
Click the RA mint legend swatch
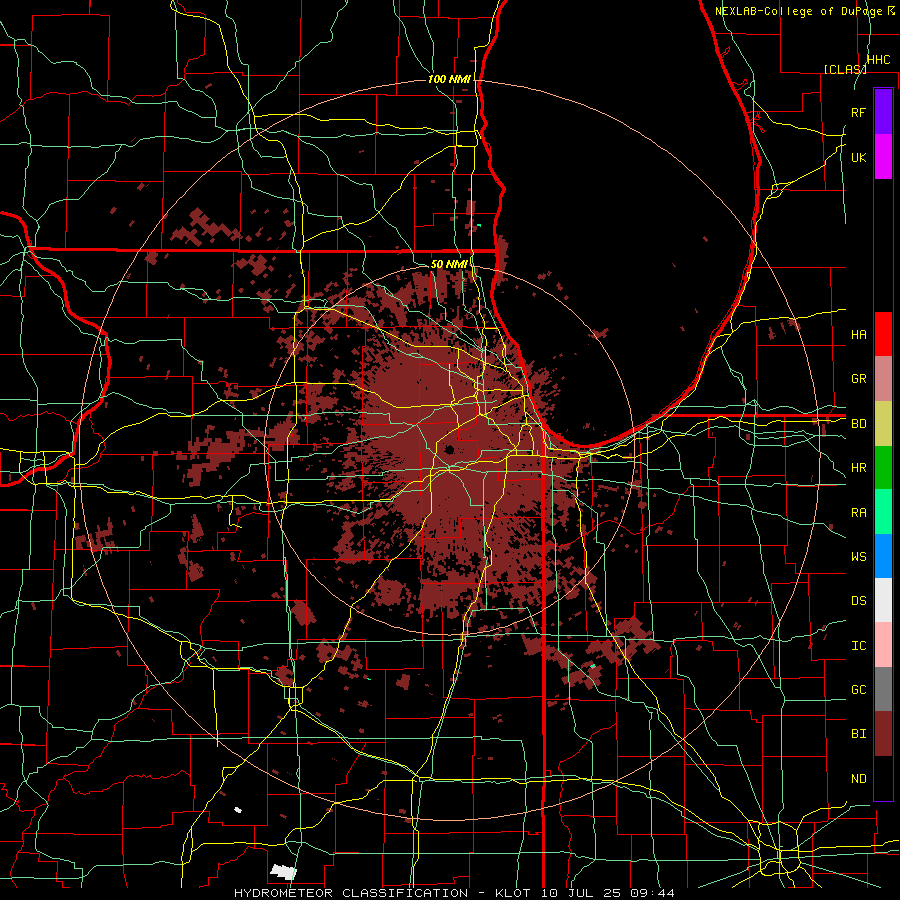(x=883, y=512)
